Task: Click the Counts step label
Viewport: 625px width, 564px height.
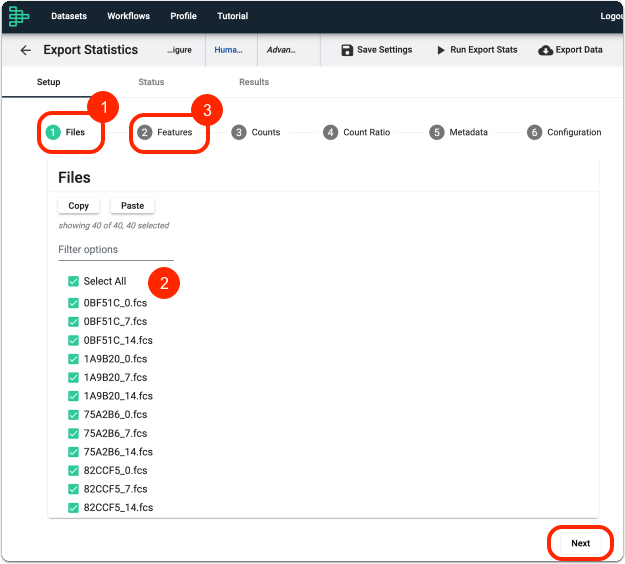Action: click(x=266, y=132)
